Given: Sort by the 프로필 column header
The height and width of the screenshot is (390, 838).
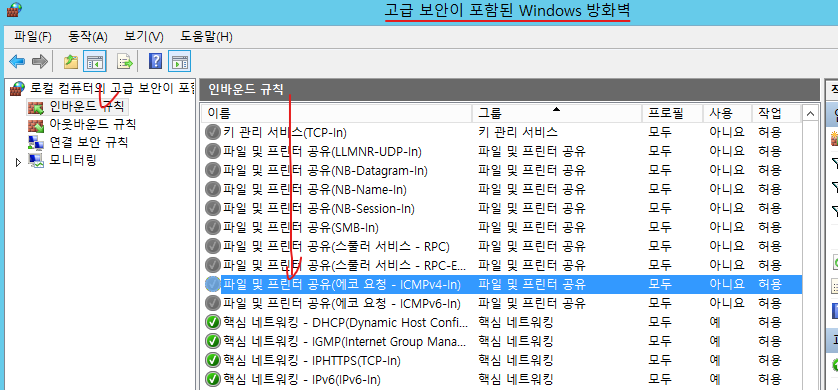Looking at the screenshot, I should pyautogui.click(x=672, y=113).
